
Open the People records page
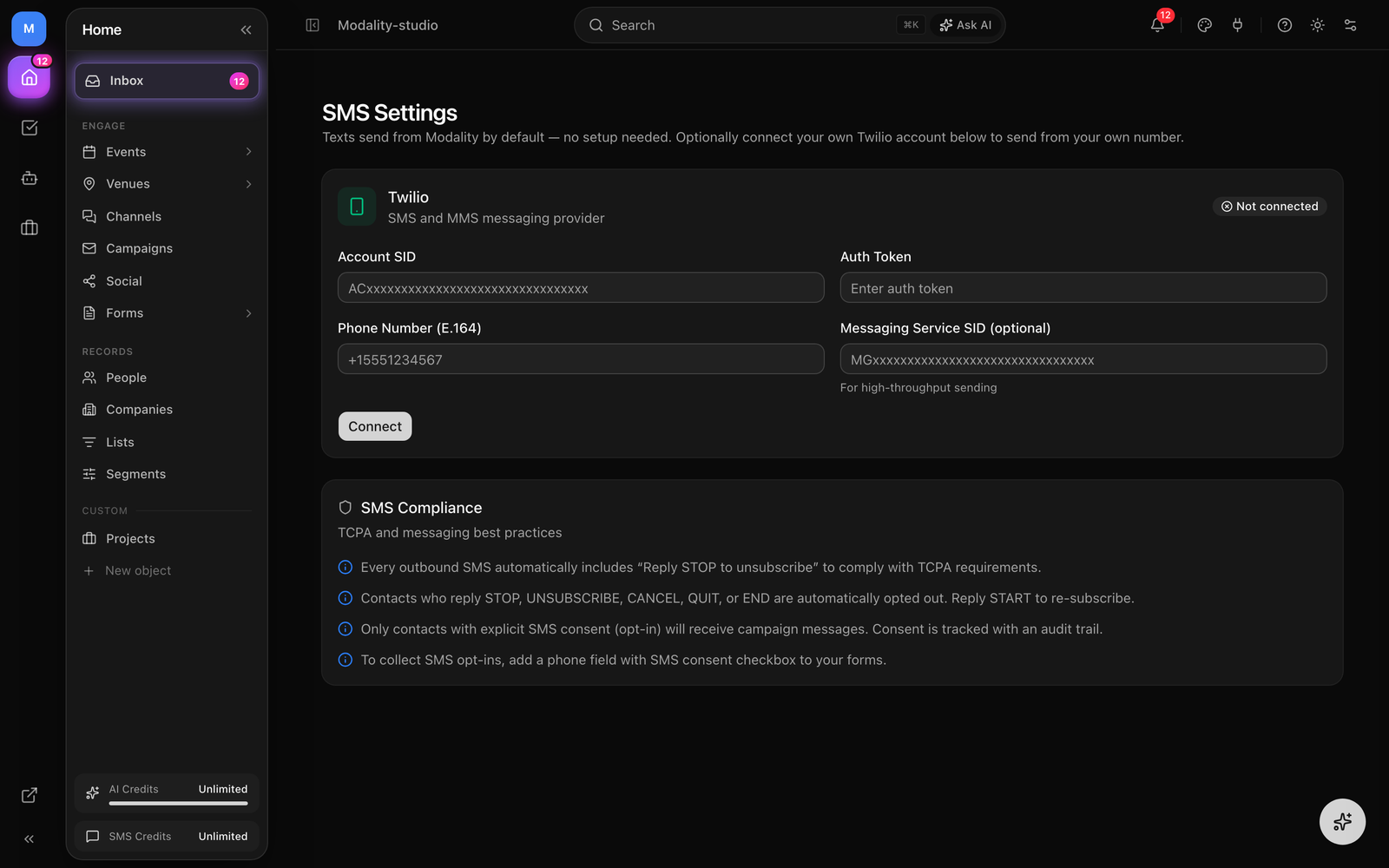coord(167,378)
